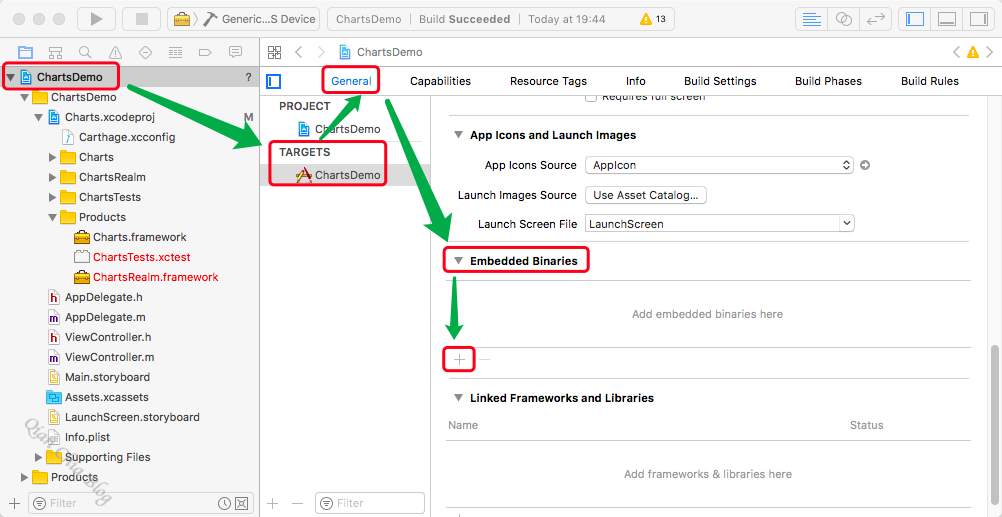Switch to the General tab

coord(351,81)
